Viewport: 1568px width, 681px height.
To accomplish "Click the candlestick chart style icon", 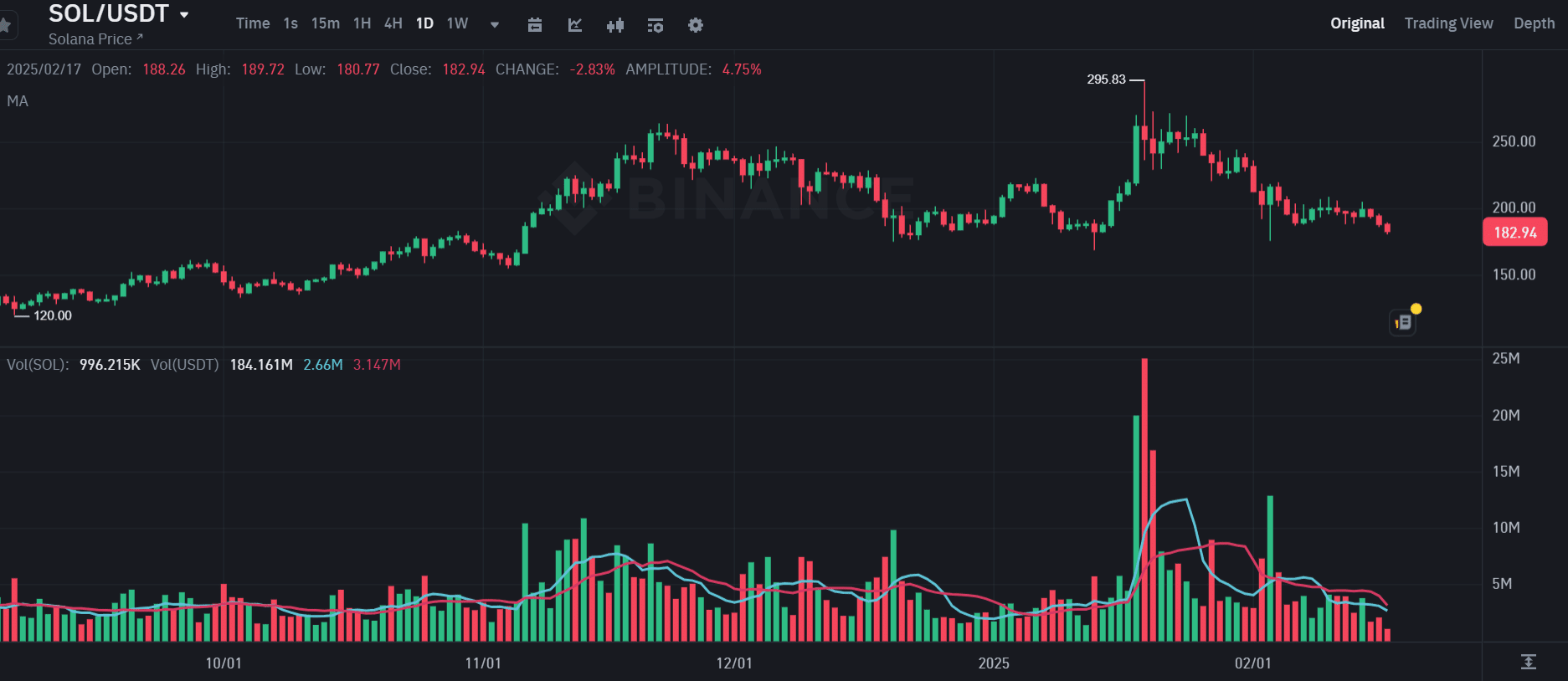I will pos(615,25).
